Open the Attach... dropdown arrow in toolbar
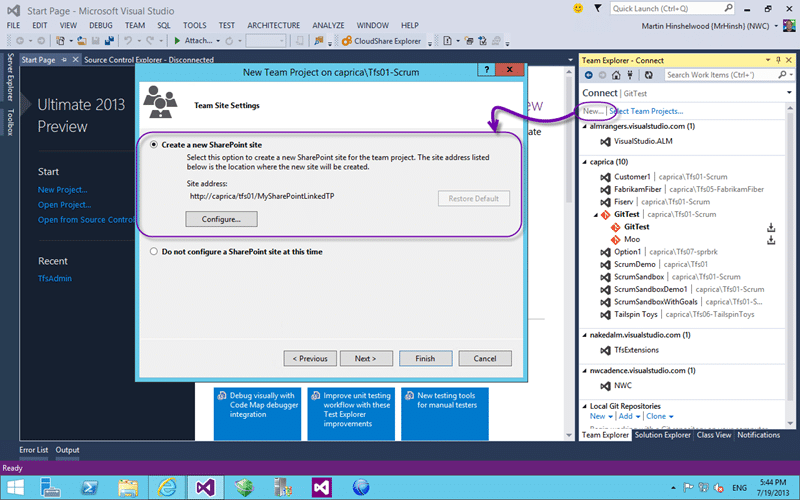Viewport: 800px width, 500px height. click(218, 41)
